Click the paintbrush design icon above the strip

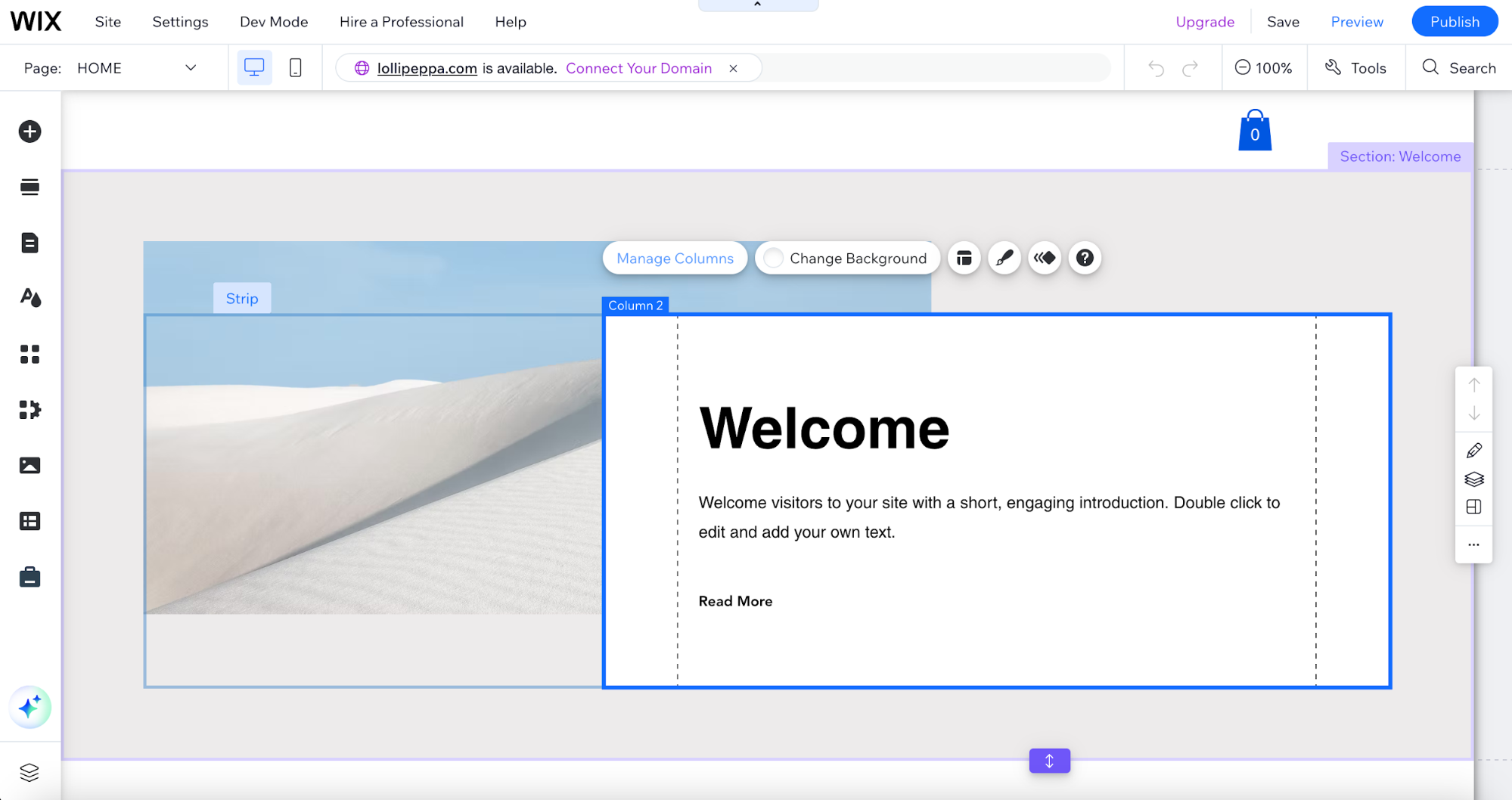point(1004,258)
